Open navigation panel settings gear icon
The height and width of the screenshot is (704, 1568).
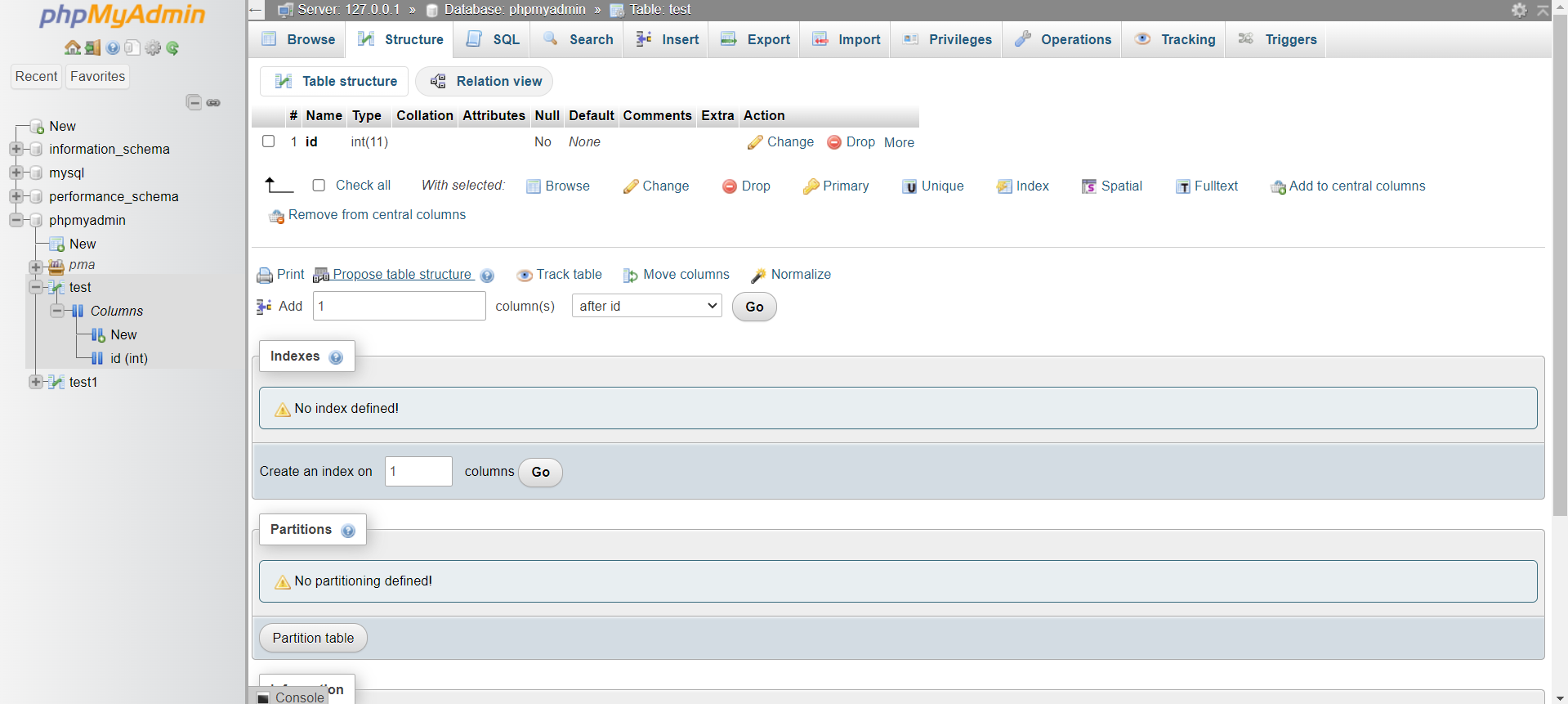[x=153, y=48]
